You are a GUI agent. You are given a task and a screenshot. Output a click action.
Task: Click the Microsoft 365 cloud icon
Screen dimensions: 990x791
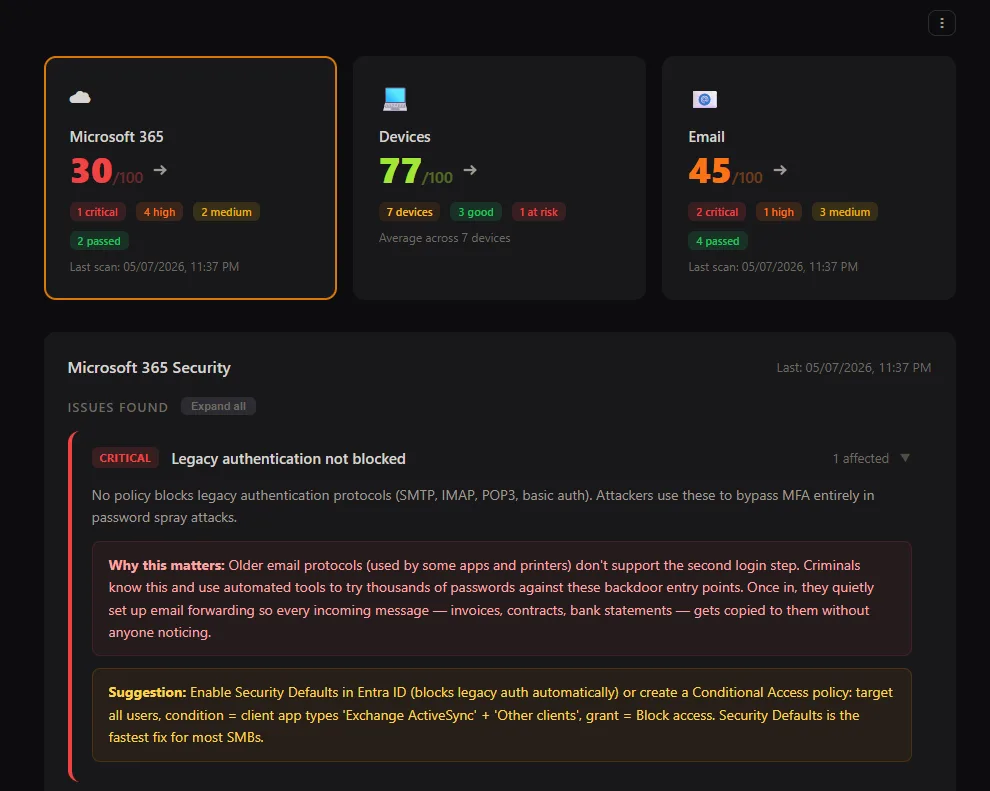tap(80, 97)
